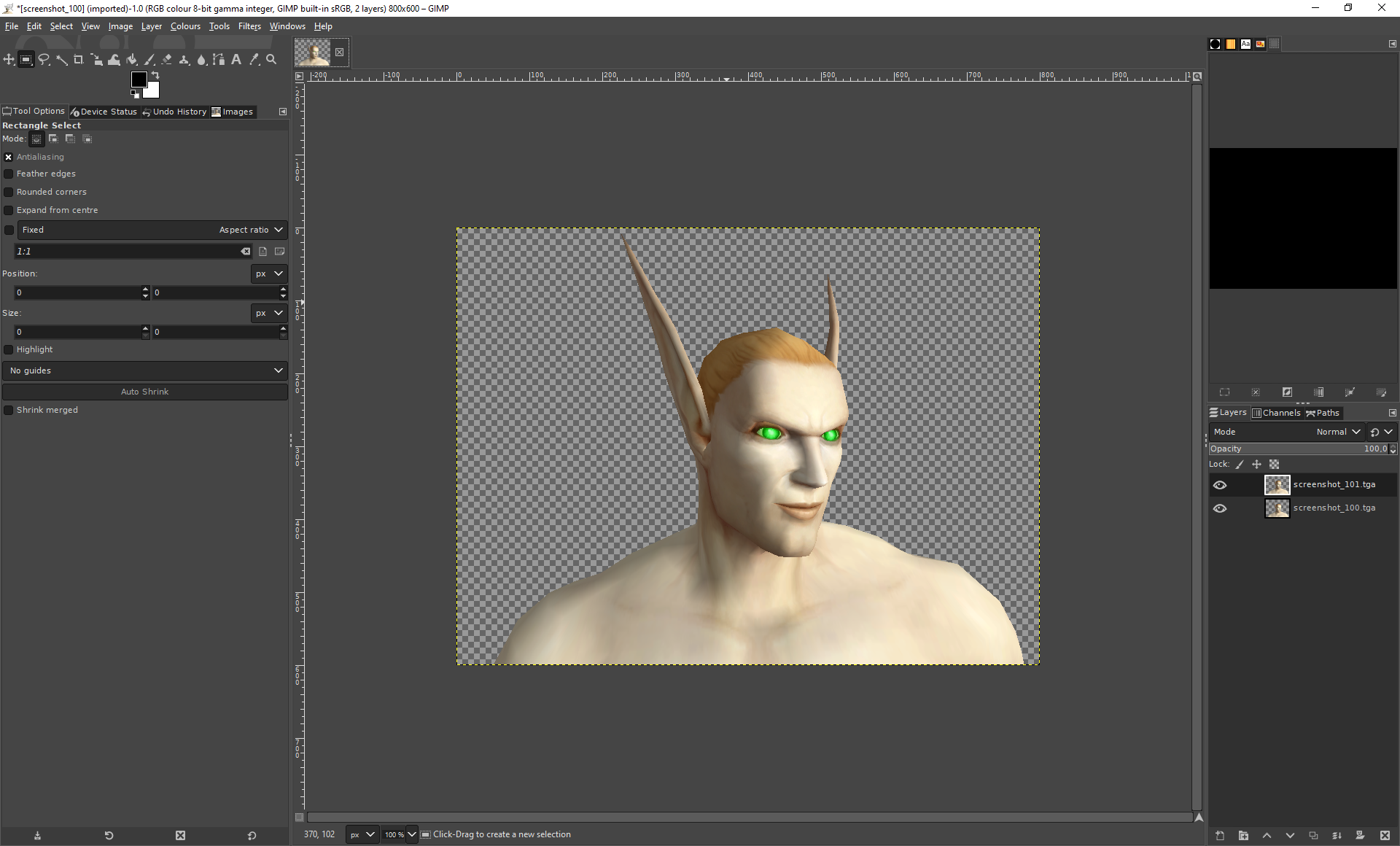Select the Crop tool
Image resolution: width=1400 pixels, height=846 pixels.
point(79,60)
